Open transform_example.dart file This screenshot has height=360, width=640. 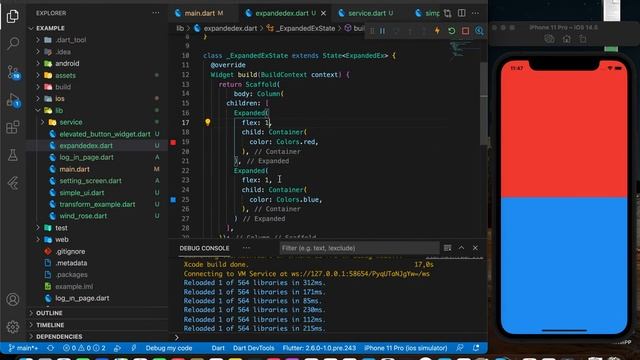pyautogui.click(x=97, y=204)
